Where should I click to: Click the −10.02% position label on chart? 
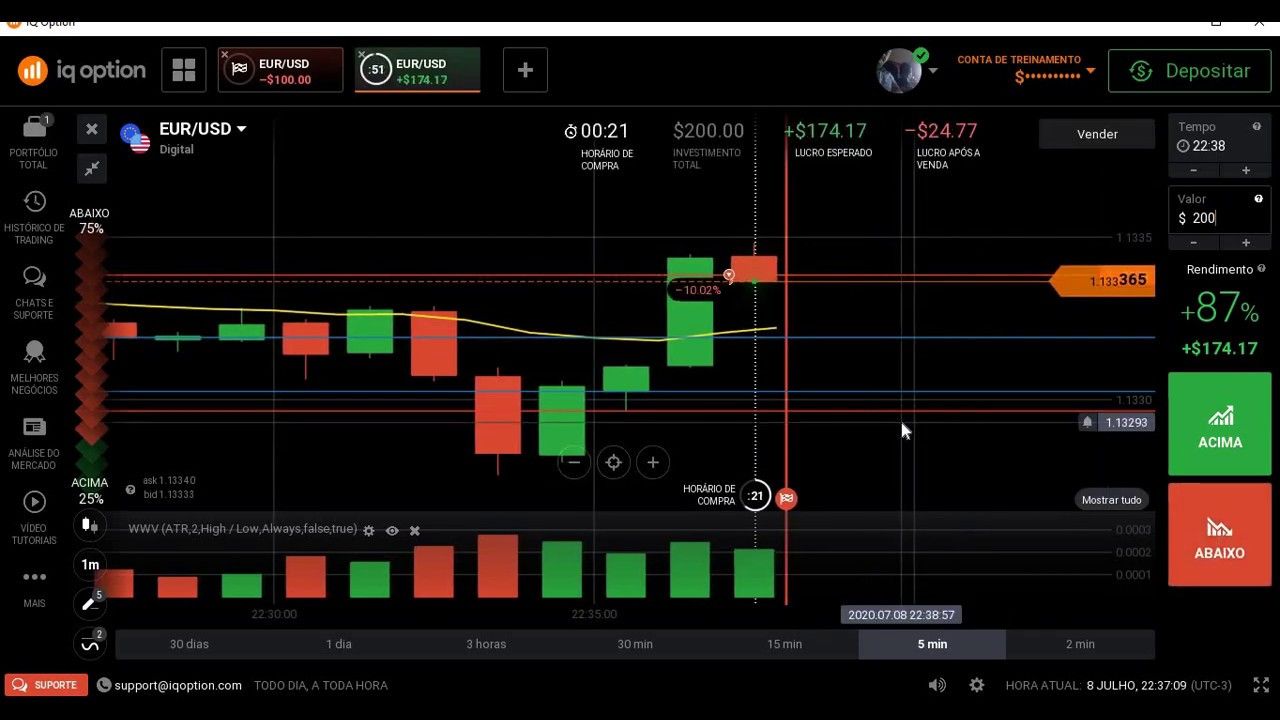point(696,290)
